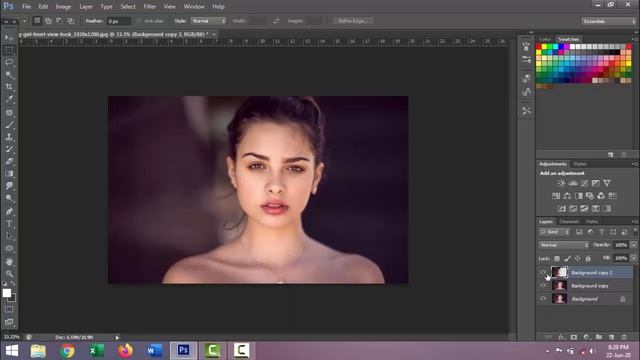Open the Windows Start menu
This screenshot has width=640, height=360.
pyautogui.click(x=12, y=351)
